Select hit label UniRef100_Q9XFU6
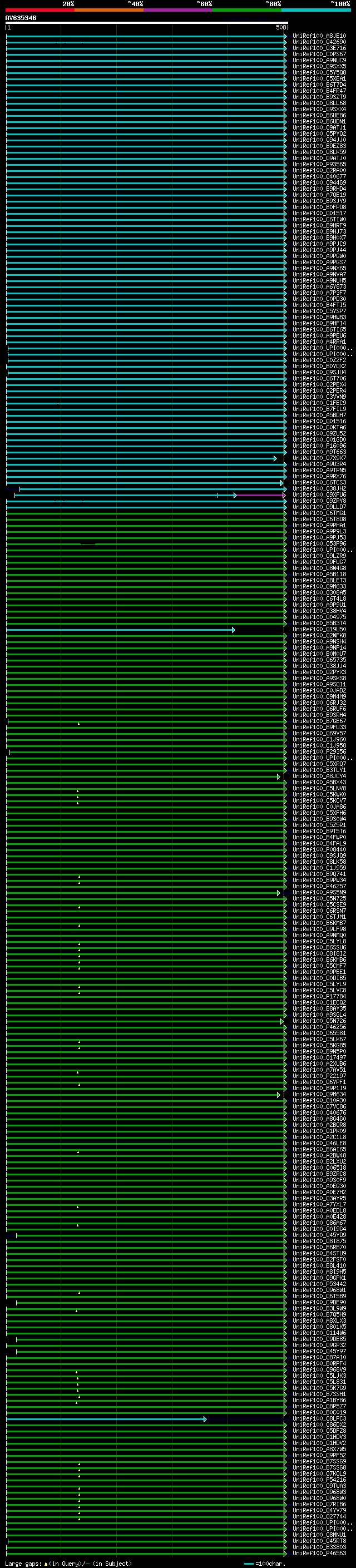The height and width of the screenshot is (1568, 356). tap(319, 495)
